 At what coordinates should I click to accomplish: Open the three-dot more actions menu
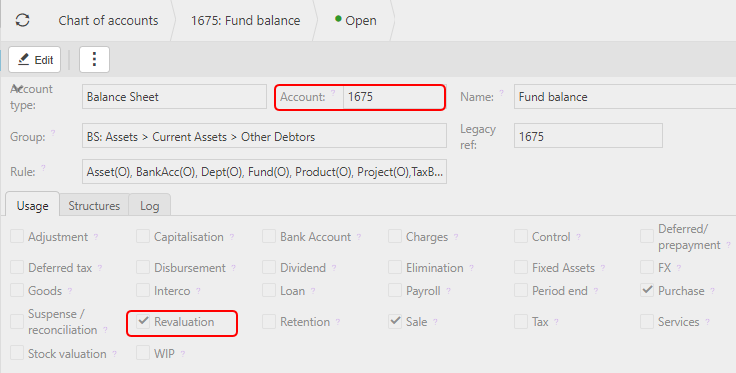[x=94, y=60]
